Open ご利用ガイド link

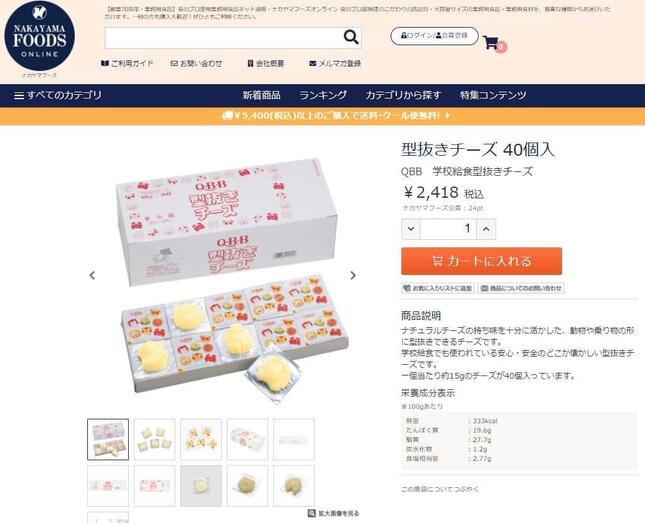point(127,64)
